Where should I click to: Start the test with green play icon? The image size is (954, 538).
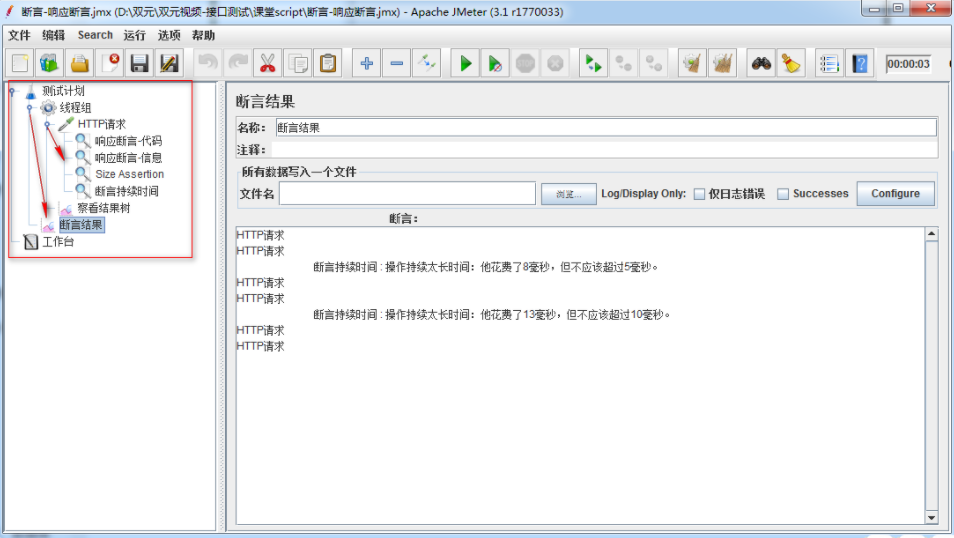click(x=465, y=63)
